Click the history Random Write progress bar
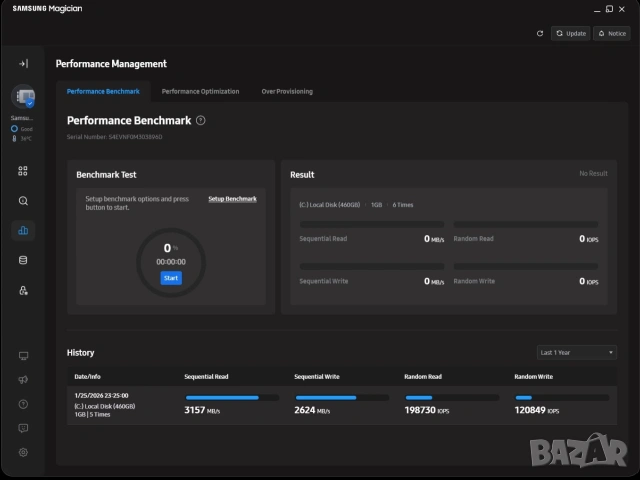This screenshot has width=640, height=480. click(x=562, y=398)
